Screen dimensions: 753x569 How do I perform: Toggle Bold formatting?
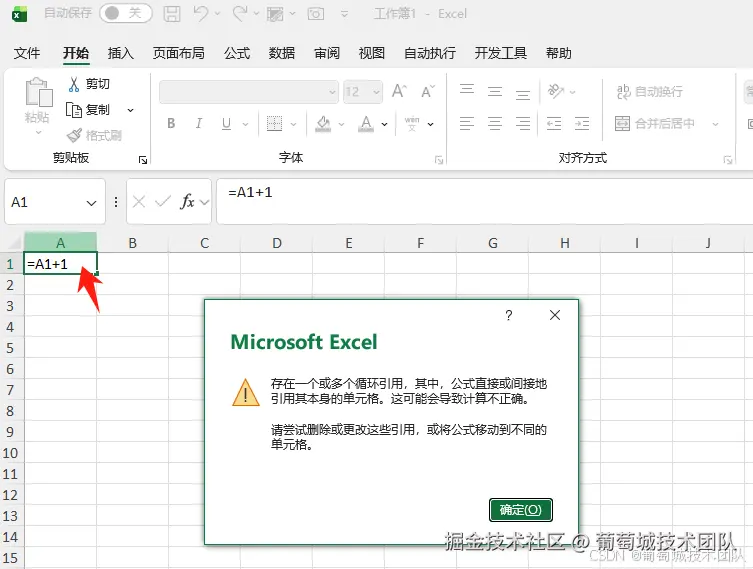click(171, 123)
